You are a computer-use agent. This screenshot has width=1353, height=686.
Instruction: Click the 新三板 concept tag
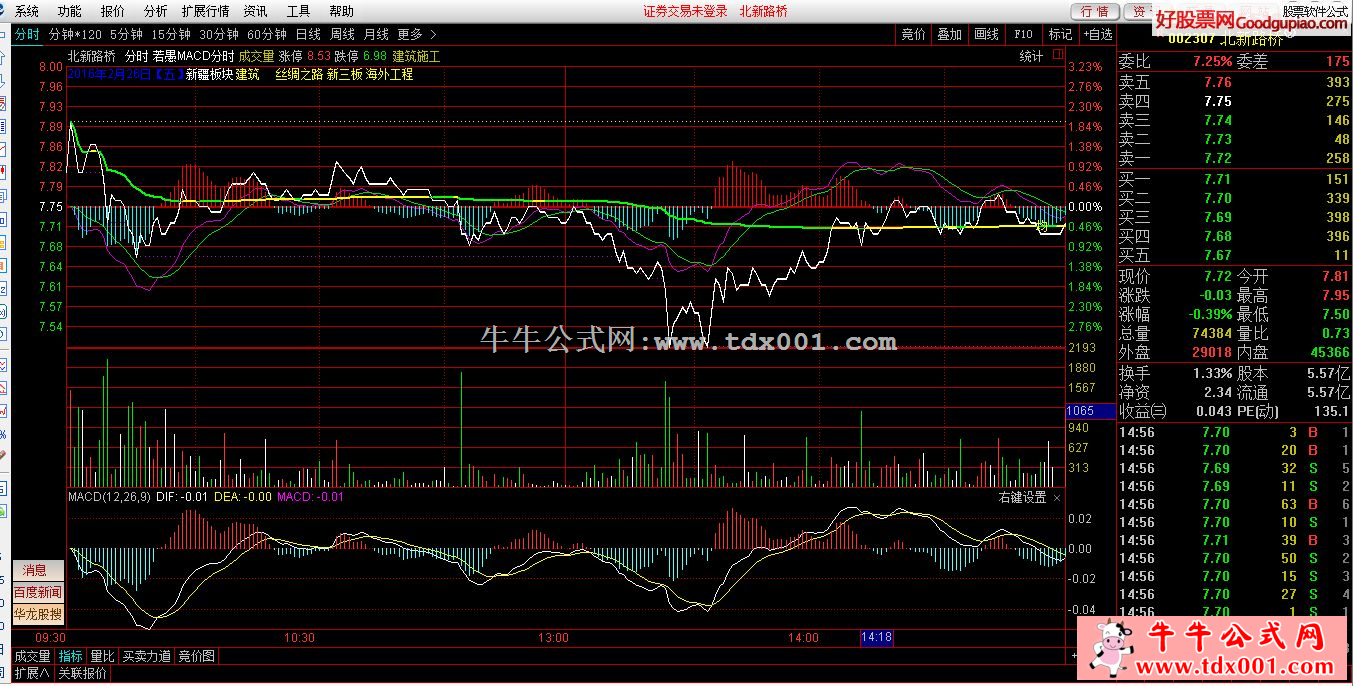point(344,74)
